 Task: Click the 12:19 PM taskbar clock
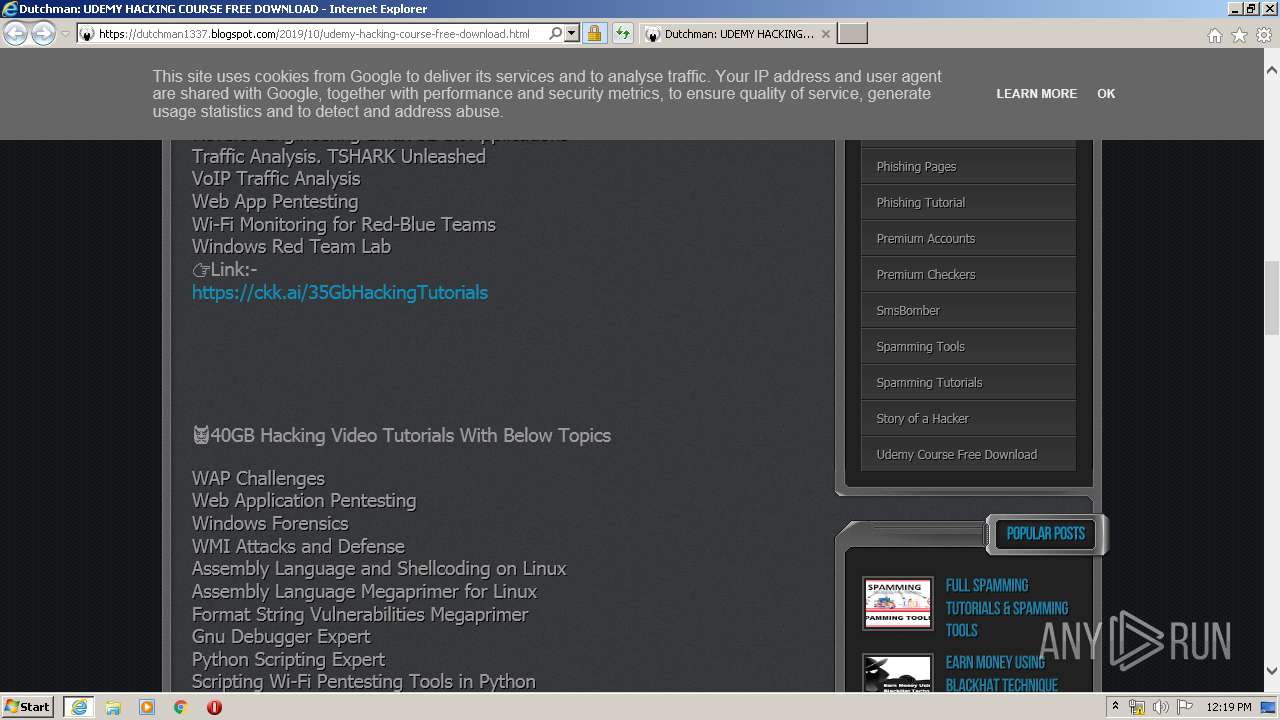[1229, 707]
